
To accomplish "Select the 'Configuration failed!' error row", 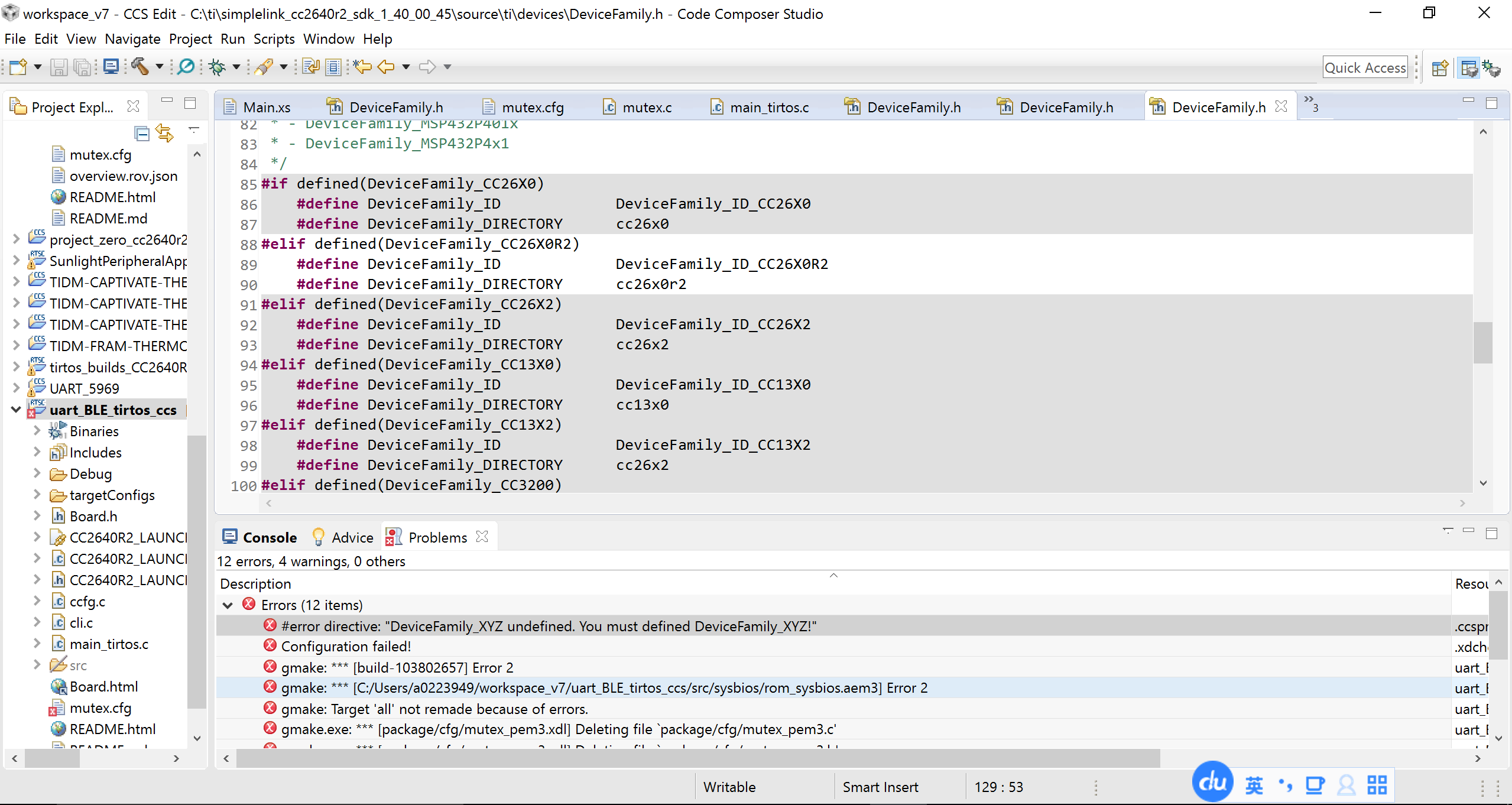I will (833, 646).
